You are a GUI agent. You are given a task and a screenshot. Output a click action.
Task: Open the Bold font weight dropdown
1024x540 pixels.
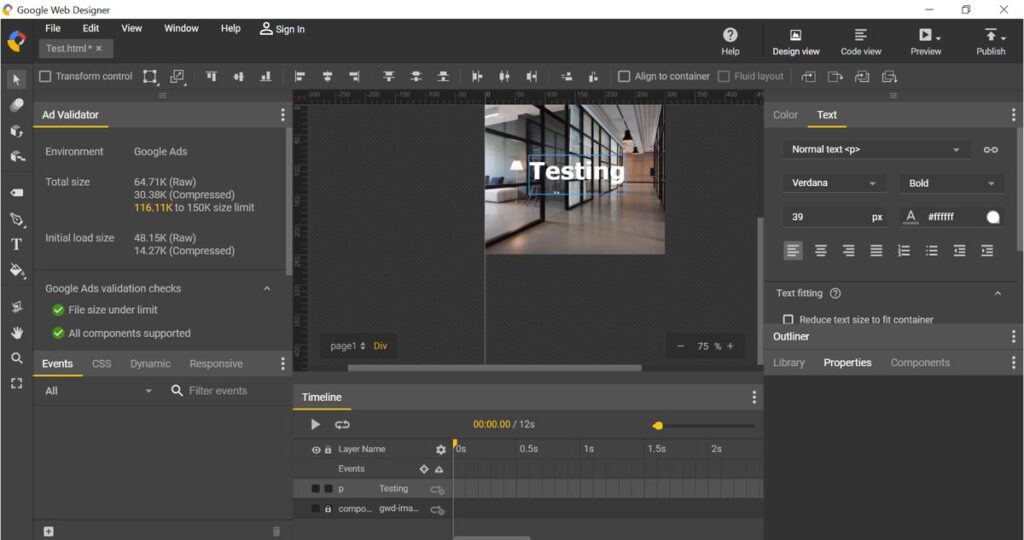click(952, 183)
